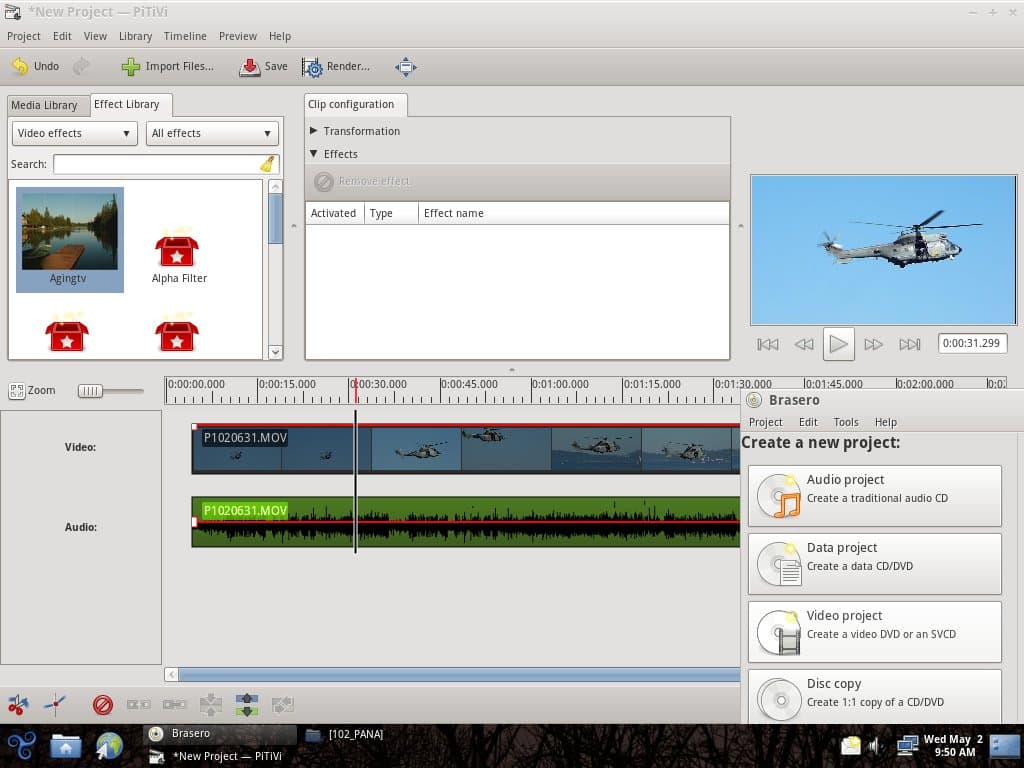Click the split clip scissors icon

click(18, 705)
